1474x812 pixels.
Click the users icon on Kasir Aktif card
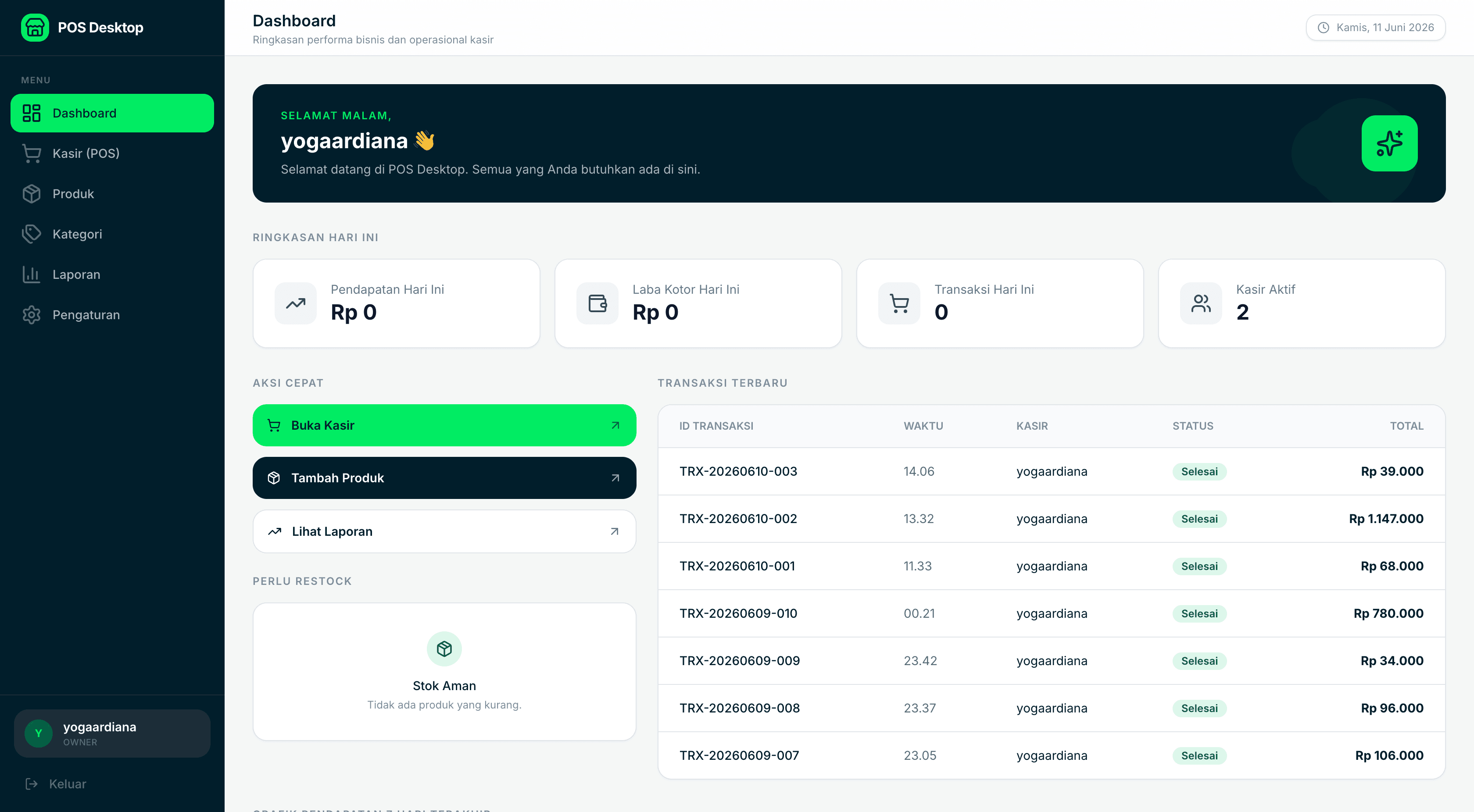coord(1201,303)
